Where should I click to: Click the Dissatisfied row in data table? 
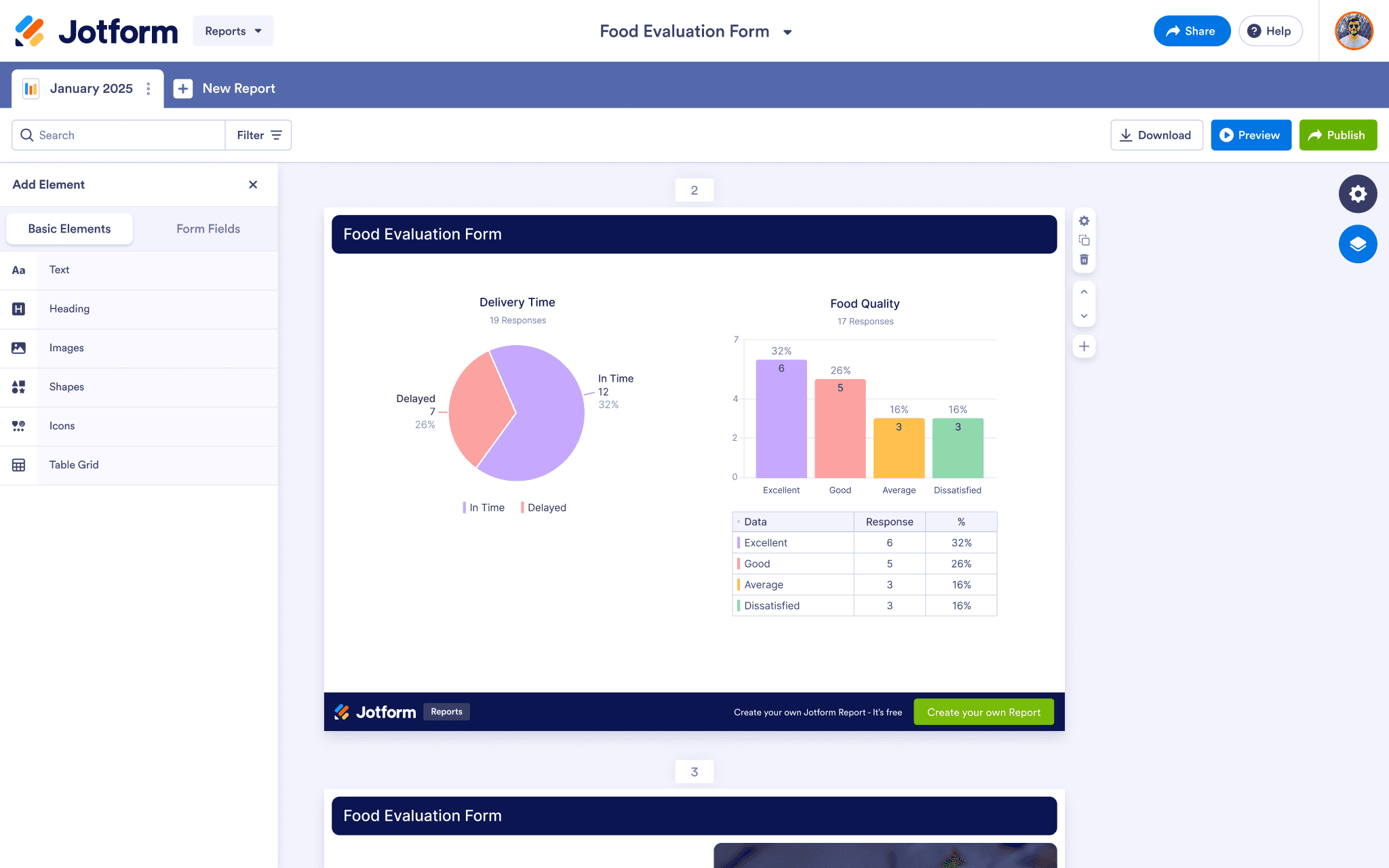point(865,606)
